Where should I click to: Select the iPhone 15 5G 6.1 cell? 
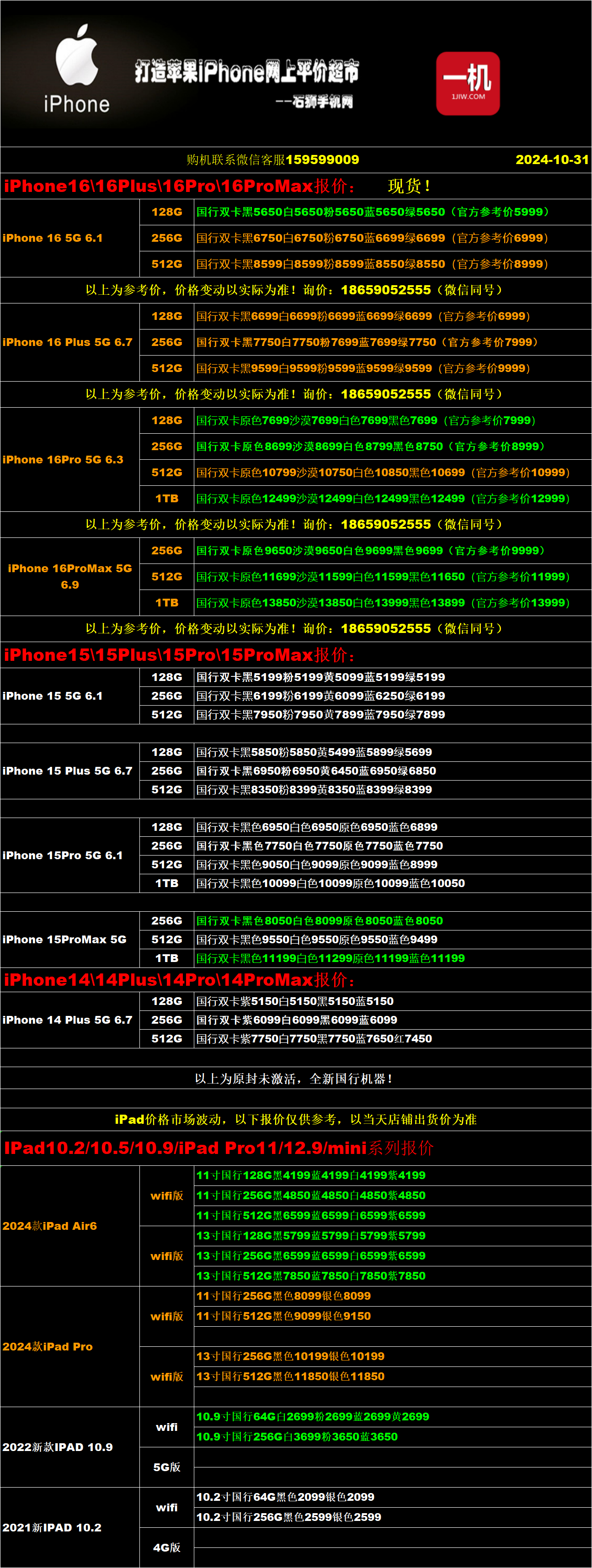click(x=70, y=696)
